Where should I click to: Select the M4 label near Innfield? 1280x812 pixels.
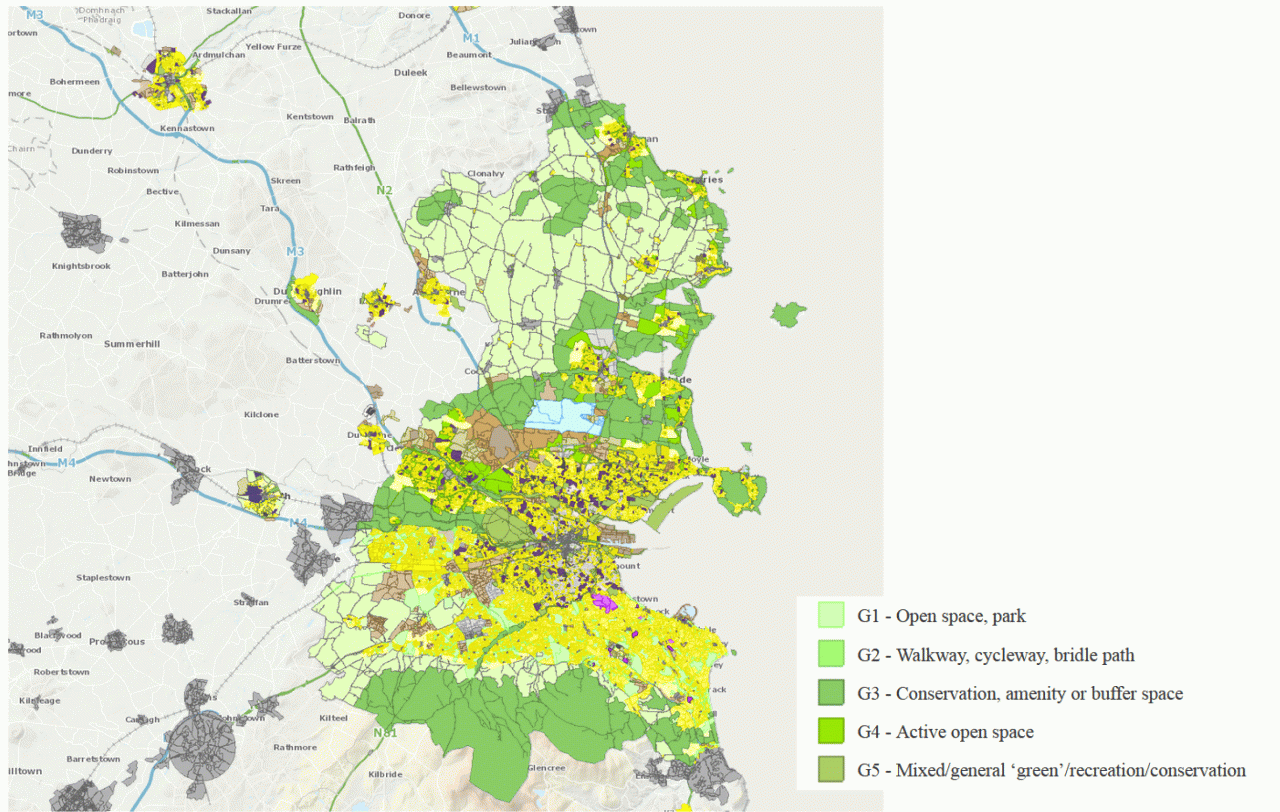pyautogui.click(x=67, y=462)
